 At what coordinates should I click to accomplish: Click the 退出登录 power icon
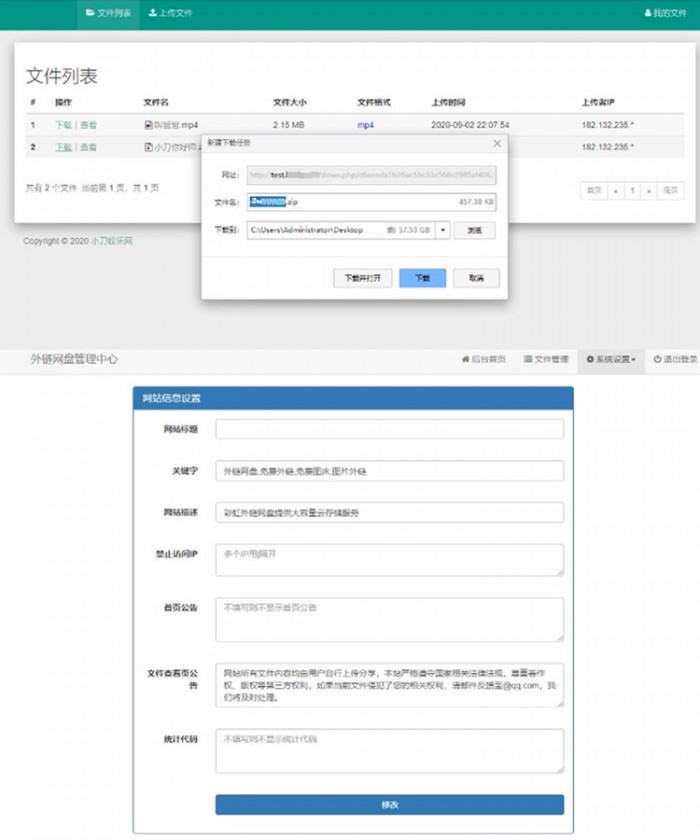tap(674, 359)
